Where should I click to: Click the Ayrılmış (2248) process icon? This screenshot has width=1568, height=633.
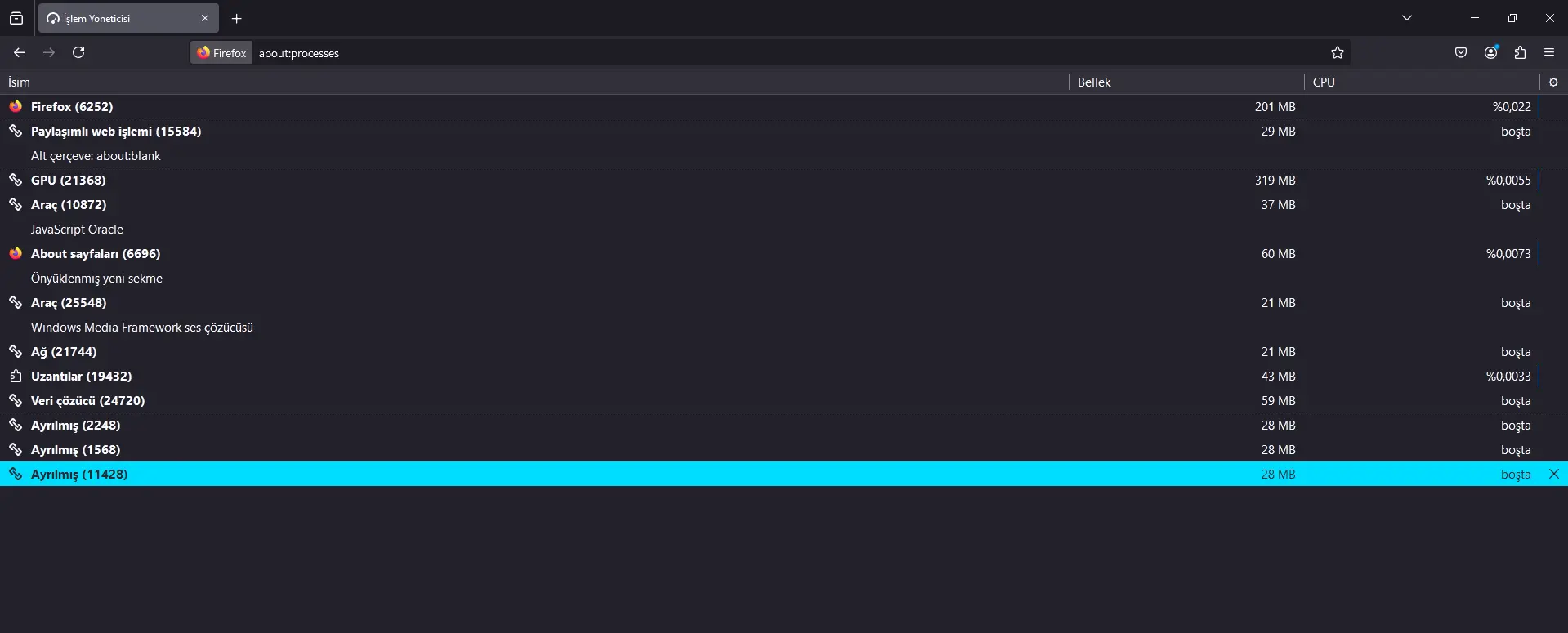[x=16, y=425]
